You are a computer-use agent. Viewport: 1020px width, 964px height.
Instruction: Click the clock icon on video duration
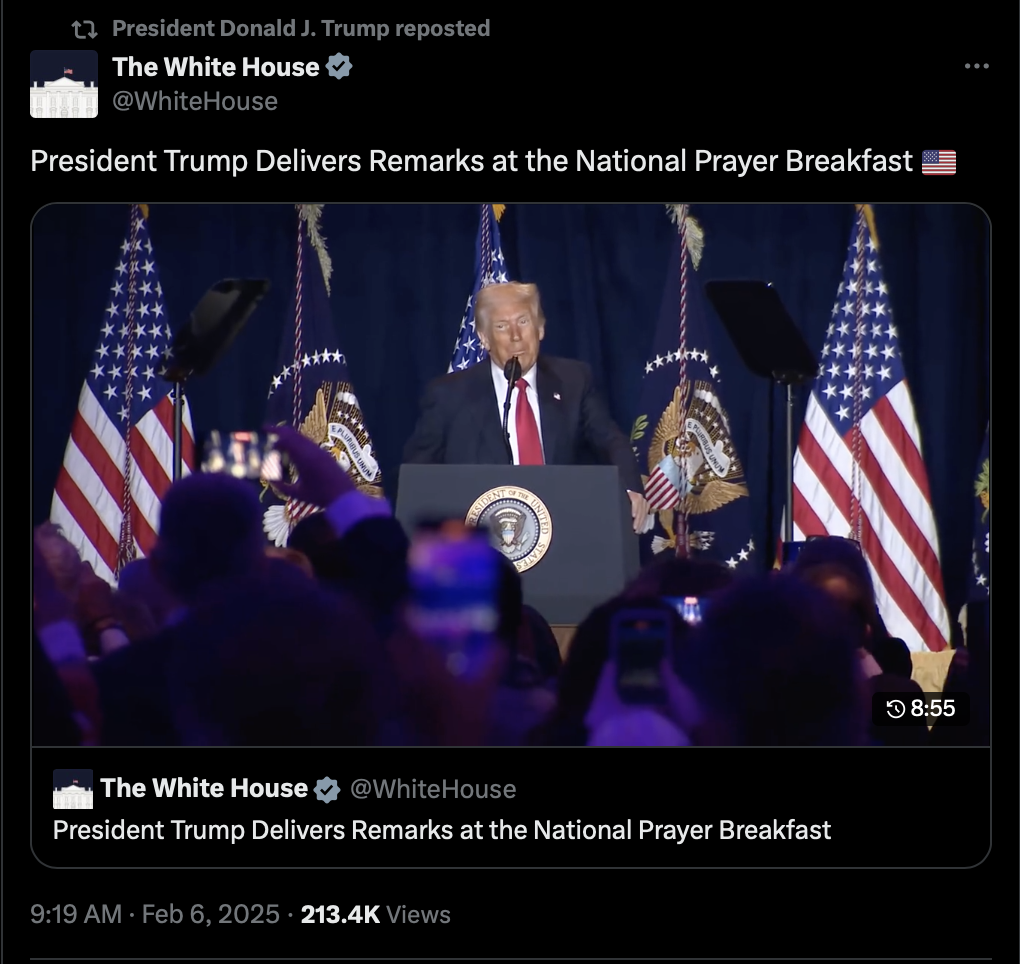[896, 708]
